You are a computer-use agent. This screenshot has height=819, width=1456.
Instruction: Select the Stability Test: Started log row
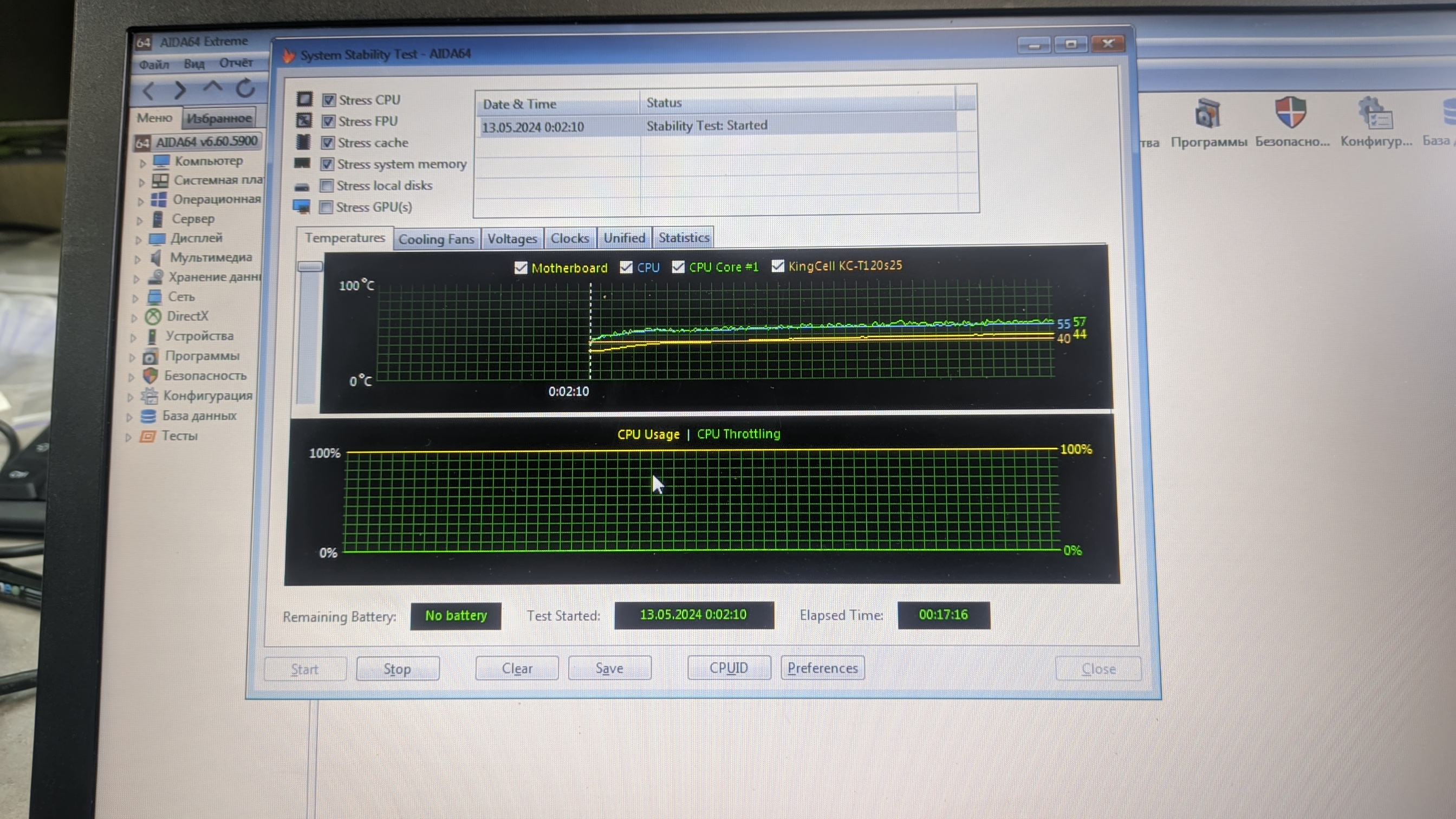[718, 126]
